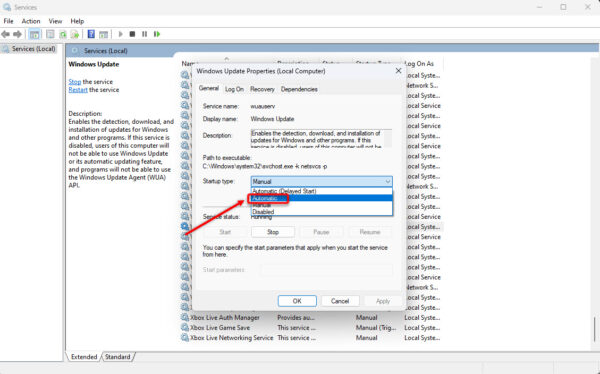Open the Action menu
600x374 pixels.
click(x=31, y=21)
